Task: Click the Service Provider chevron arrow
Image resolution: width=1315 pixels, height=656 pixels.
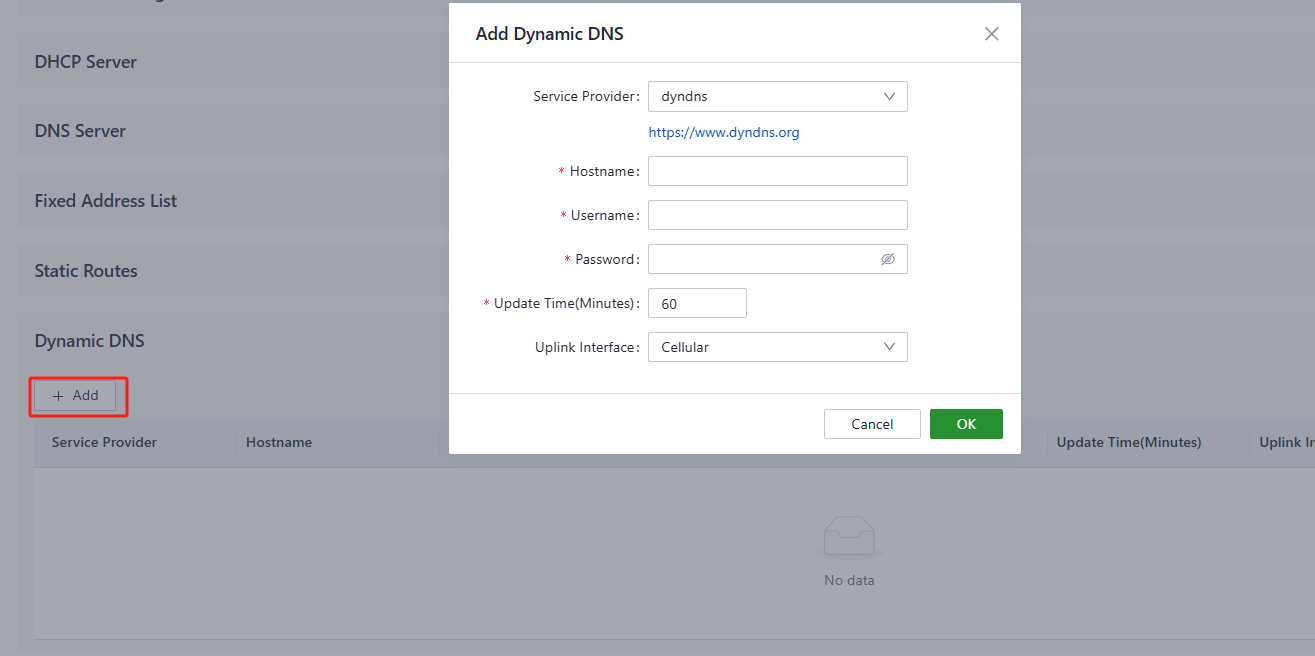Action: [x=889, y=97]
